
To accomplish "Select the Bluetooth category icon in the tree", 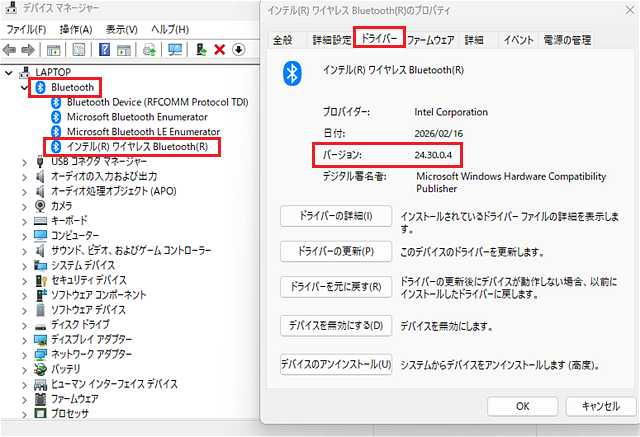I will point(40,87).
